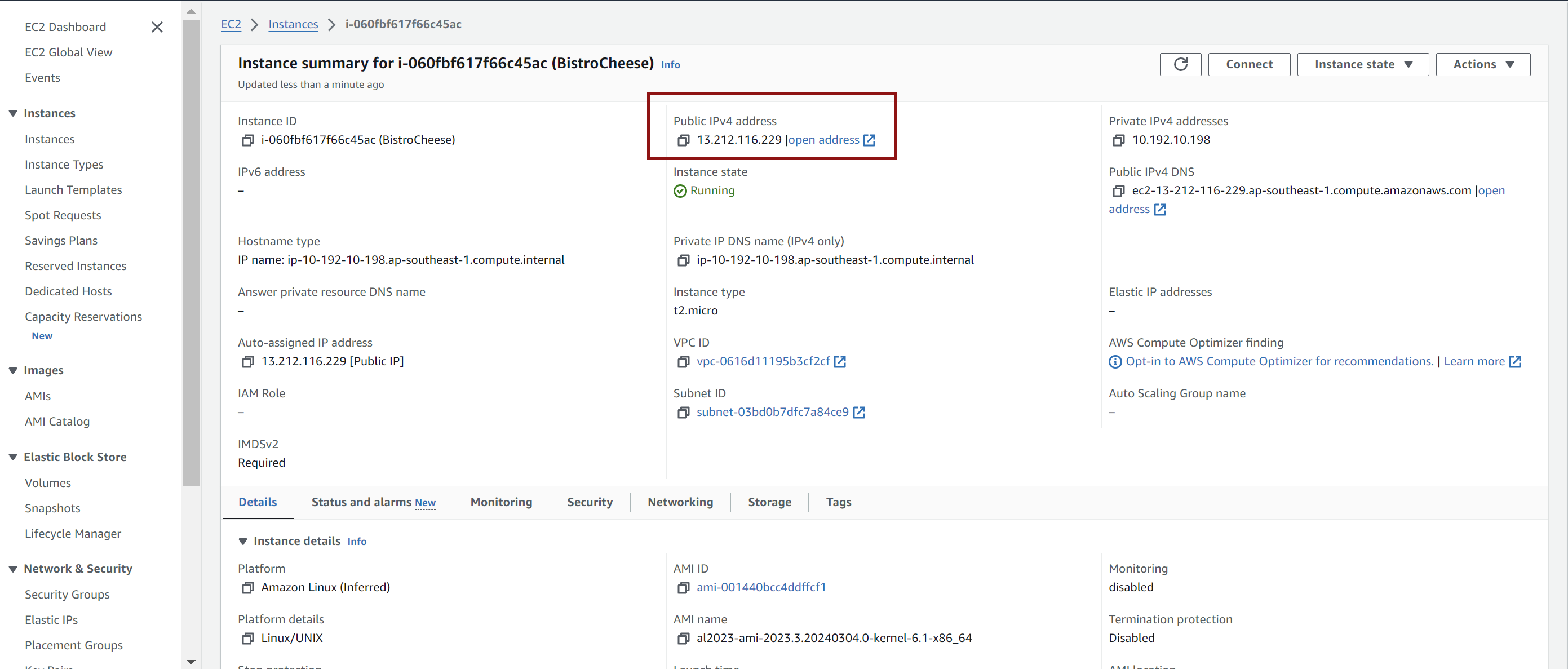This screenshot has width=1568, height=669.
Task: Collapse the Elastic Block Store section
Action: click(x=13, y=457)
